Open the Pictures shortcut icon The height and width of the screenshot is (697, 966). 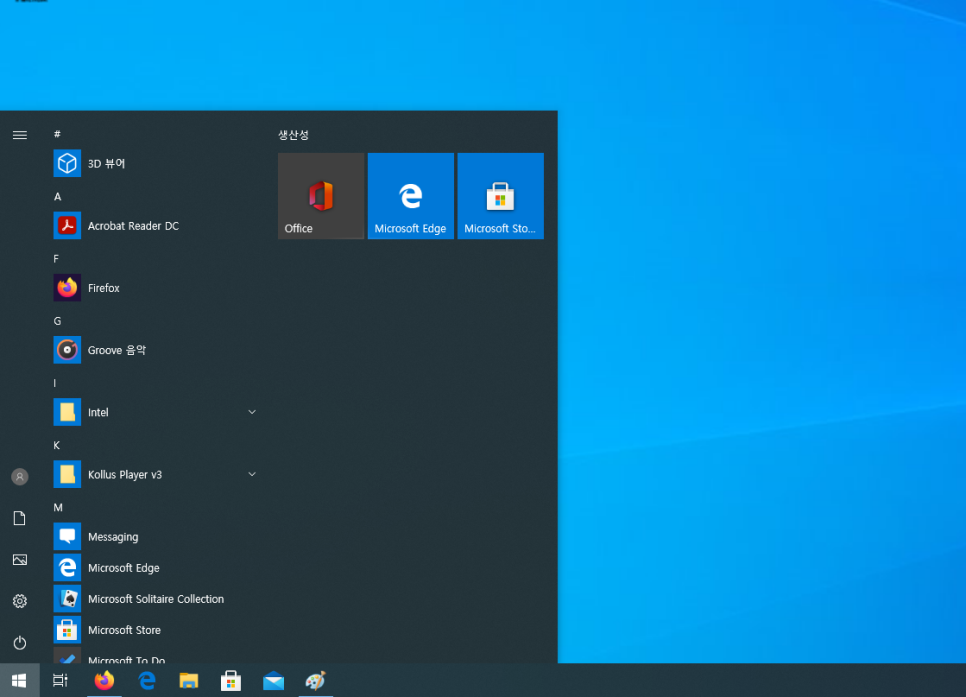coord(20,560)
